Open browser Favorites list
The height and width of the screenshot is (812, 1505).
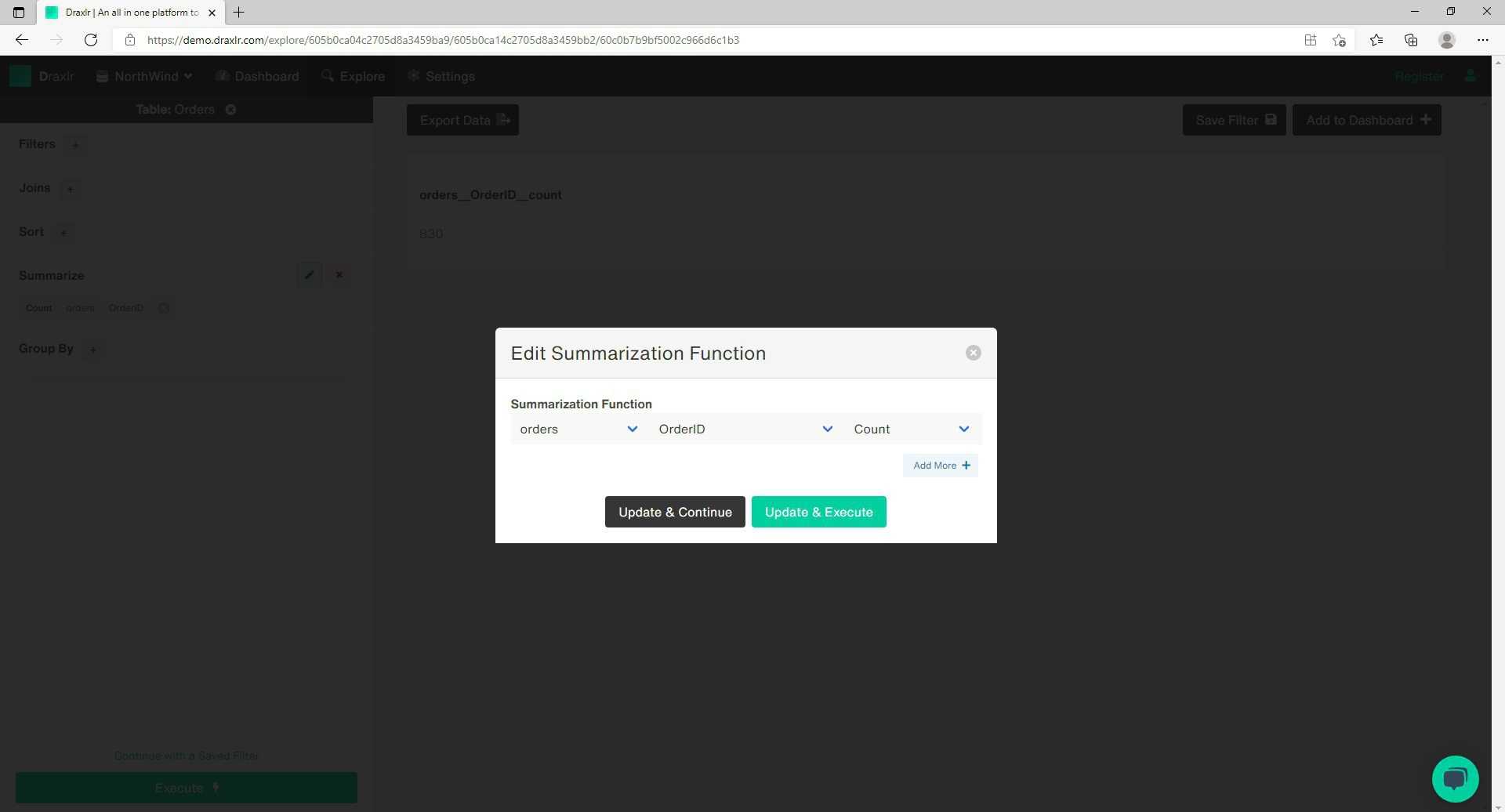click(x=1376, y=40)
